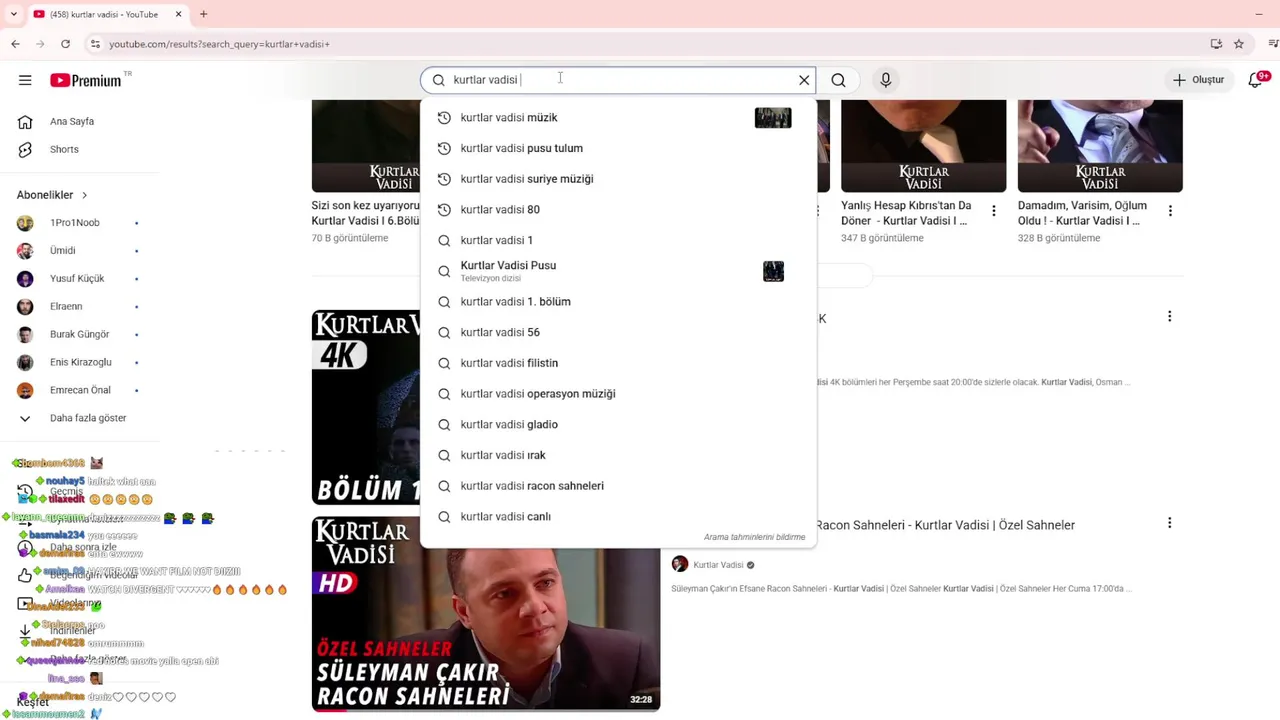Open a new browser tab
The height and width of the screenshot is (720, 1280).
[203, 14]
